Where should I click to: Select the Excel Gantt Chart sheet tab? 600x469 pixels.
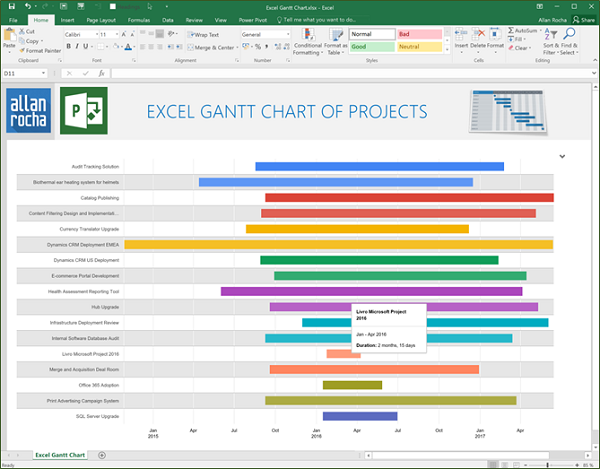pyautogui.click(x=60, y=455)
